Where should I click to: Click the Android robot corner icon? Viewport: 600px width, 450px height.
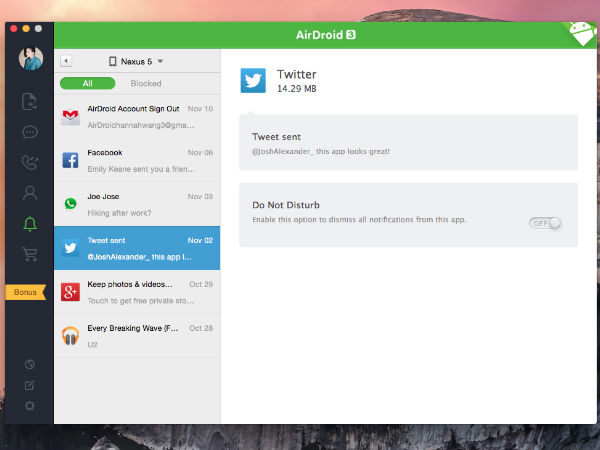[x=582, y=33]
